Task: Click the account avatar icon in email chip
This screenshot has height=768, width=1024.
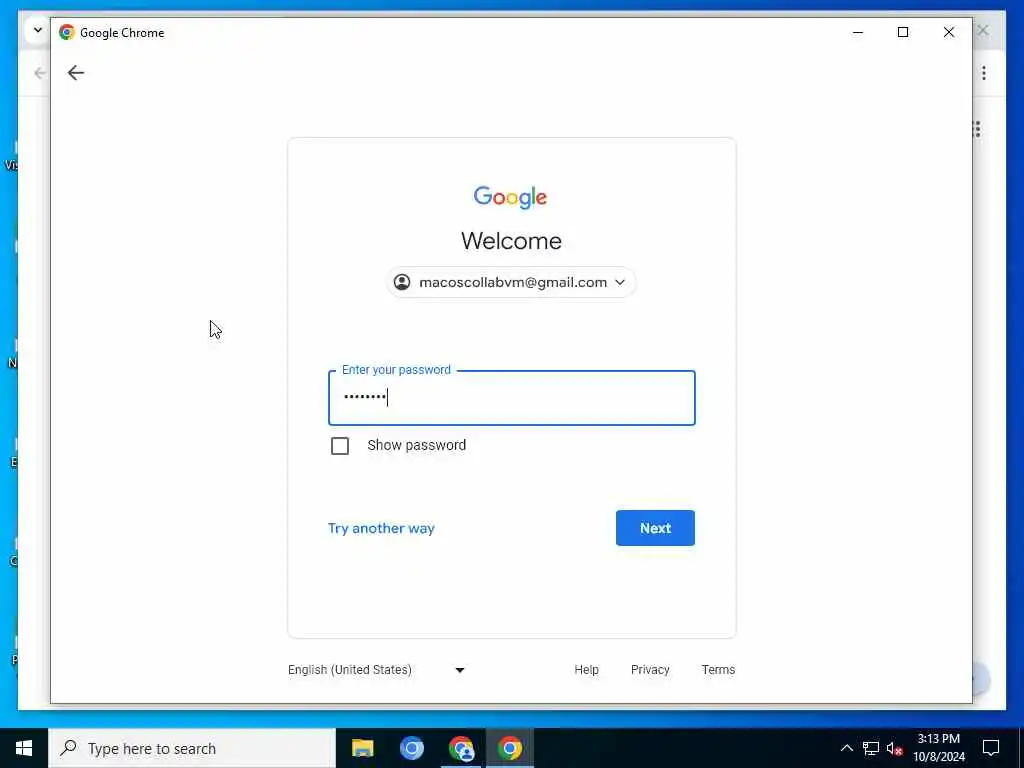Action: [402, 282]
